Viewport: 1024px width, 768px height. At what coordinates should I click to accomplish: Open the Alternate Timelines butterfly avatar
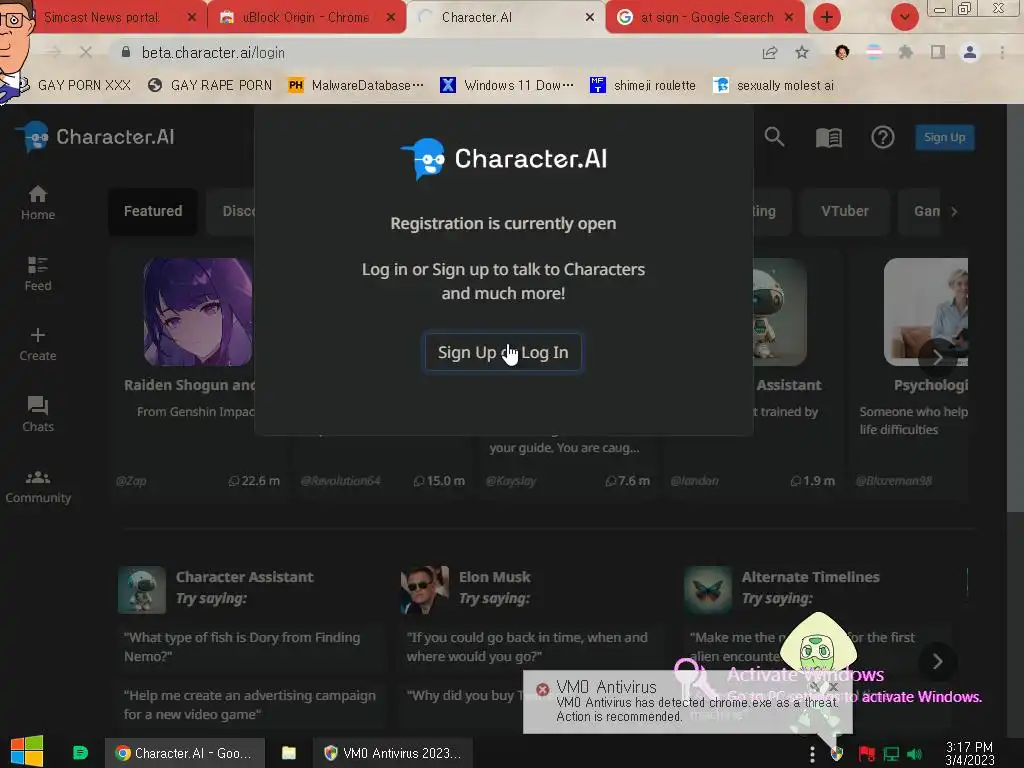[x=708, y=590]
